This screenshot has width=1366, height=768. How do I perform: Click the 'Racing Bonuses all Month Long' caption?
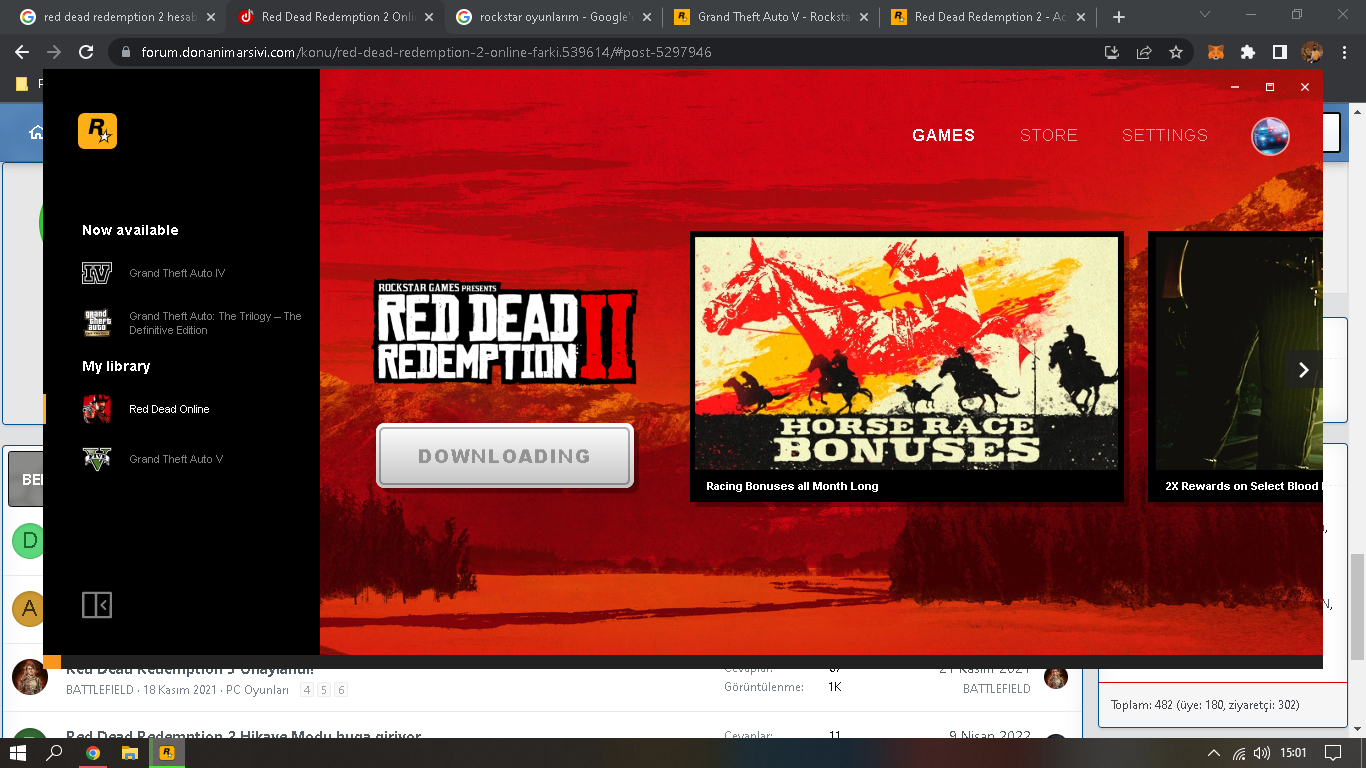tap(792, 486)
